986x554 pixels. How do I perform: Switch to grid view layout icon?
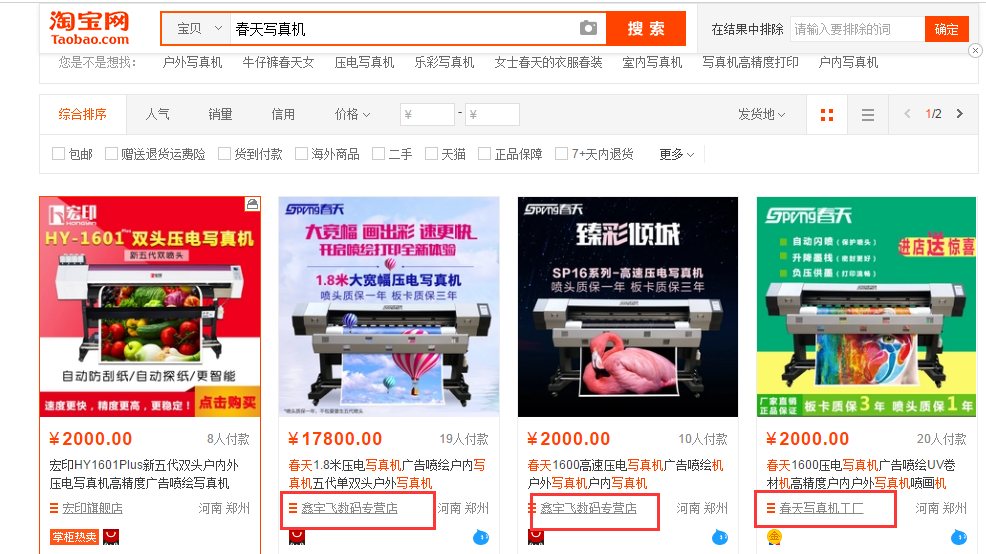coord(826,115)
